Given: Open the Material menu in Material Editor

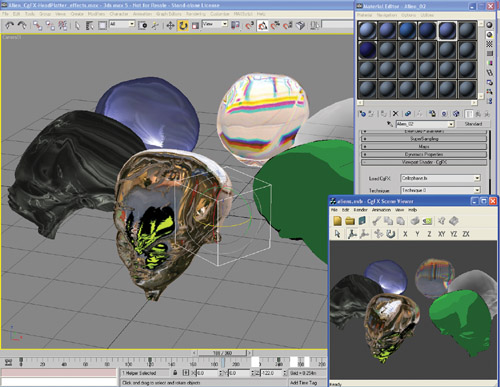Looking at the screenshot, I should click(364, 15).
